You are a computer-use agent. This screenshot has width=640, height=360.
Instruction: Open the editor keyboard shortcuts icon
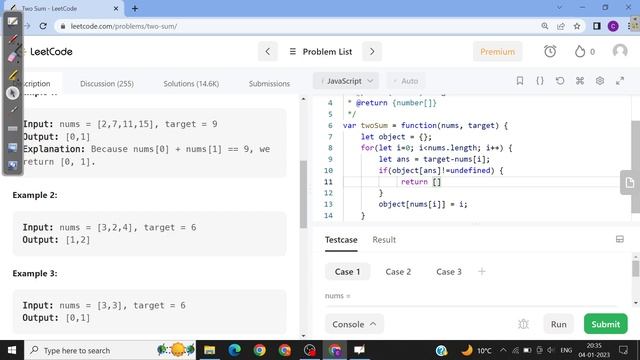tap(580, 81)
